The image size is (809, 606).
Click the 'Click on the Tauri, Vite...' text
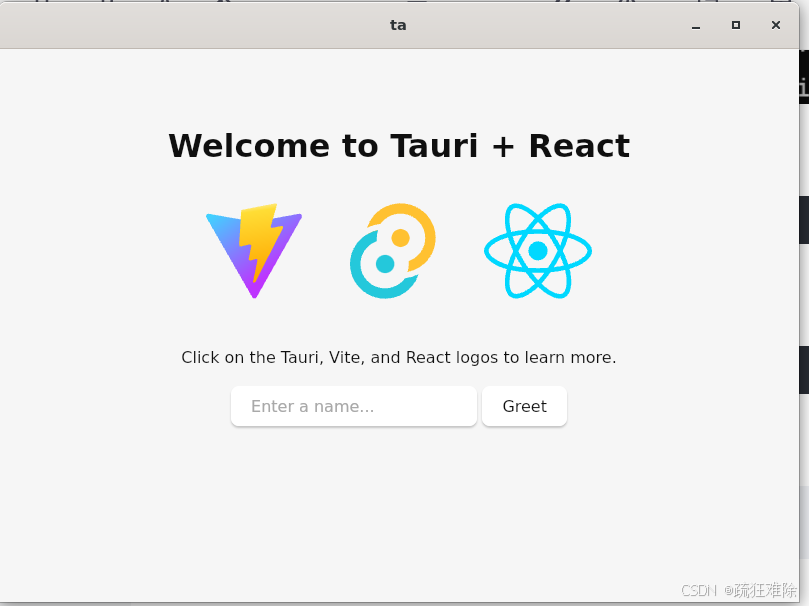[x=399, y=357]
